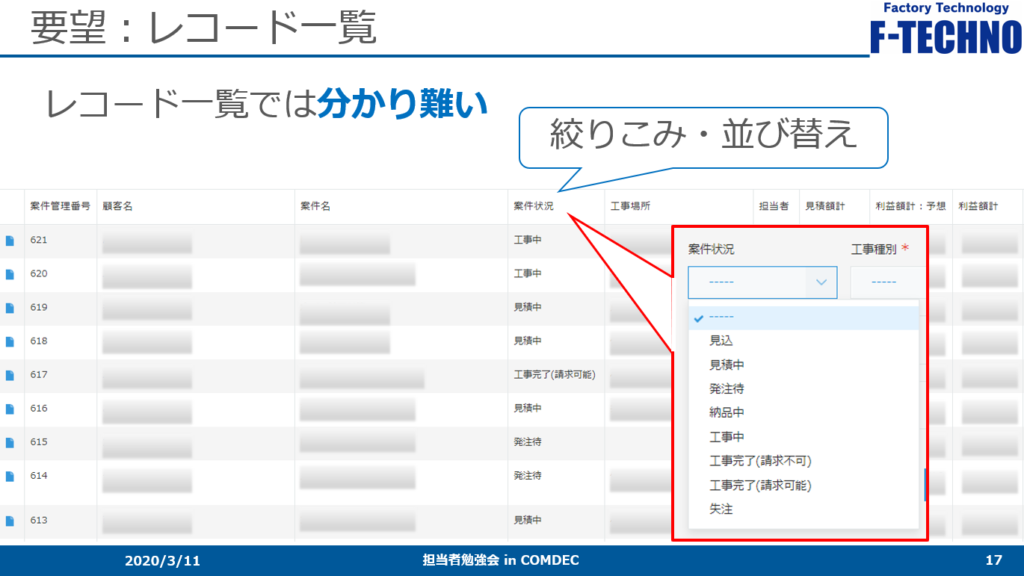Open record 621 via its document icon
The image size is (1024, 576).
[10, 240]
